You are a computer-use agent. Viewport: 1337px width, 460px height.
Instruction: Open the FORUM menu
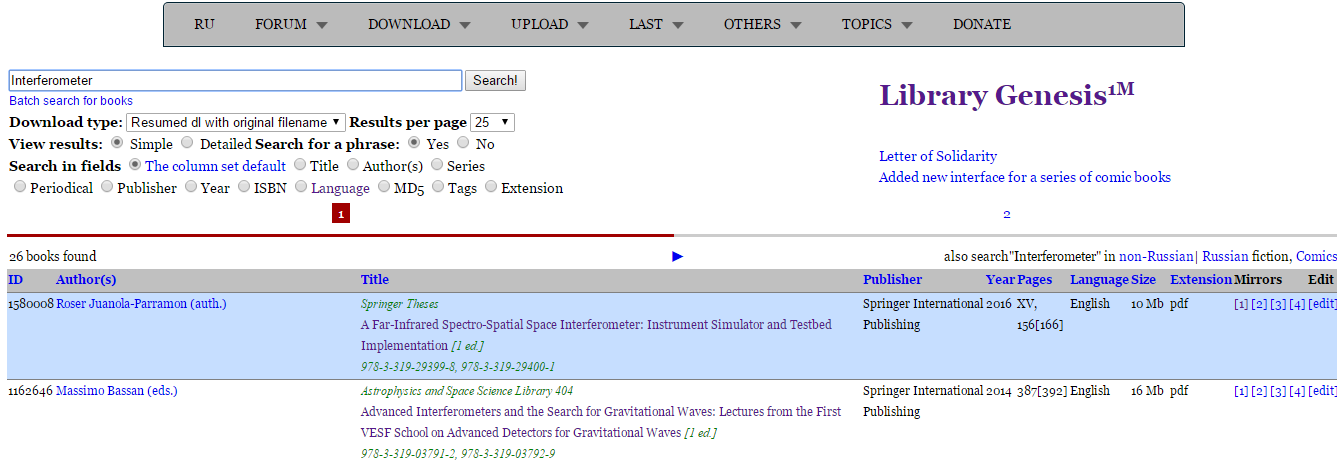tap(291, 24)
